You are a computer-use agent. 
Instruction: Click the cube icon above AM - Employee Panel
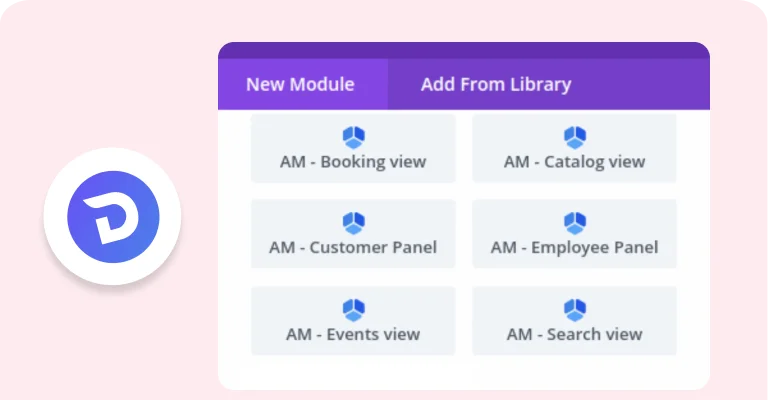pos(575,223)
